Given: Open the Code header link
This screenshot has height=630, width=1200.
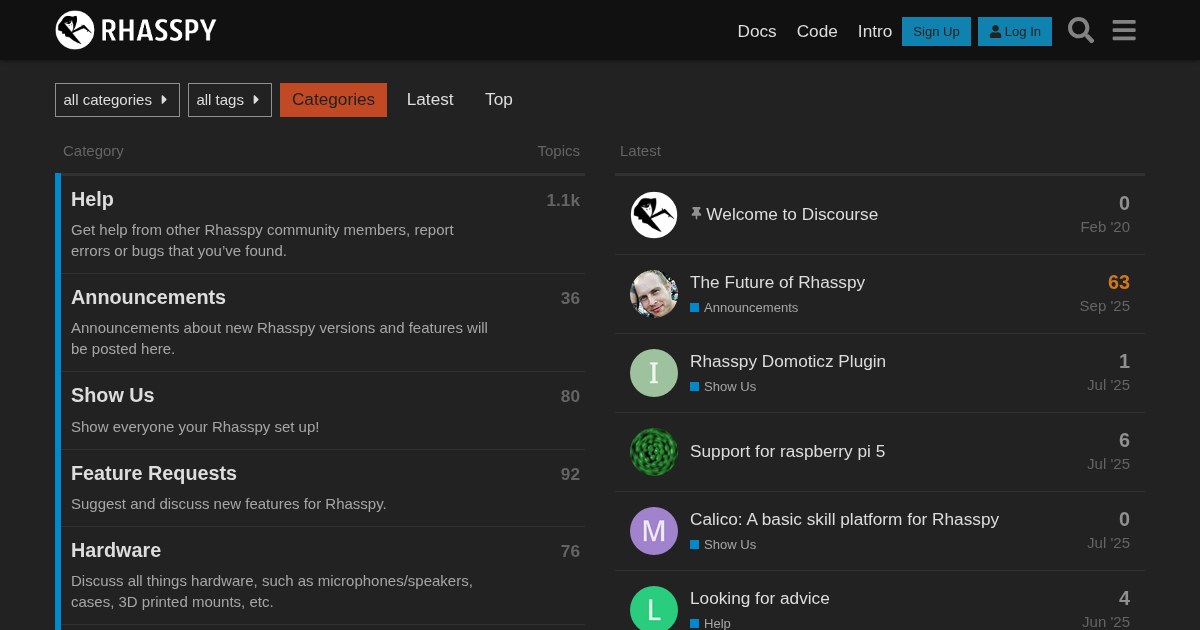Looking at the screenshot, I should (x=817, y=31).
